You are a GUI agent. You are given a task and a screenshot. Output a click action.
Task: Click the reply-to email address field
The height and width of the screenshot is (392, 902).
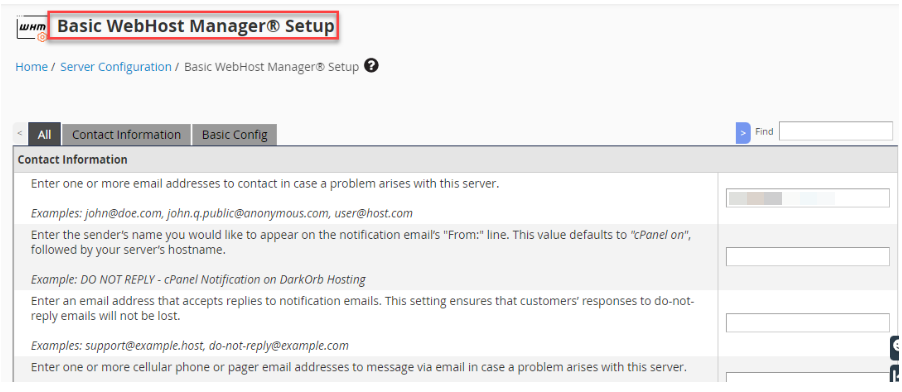pyautogui.click(x=808, y=323)
